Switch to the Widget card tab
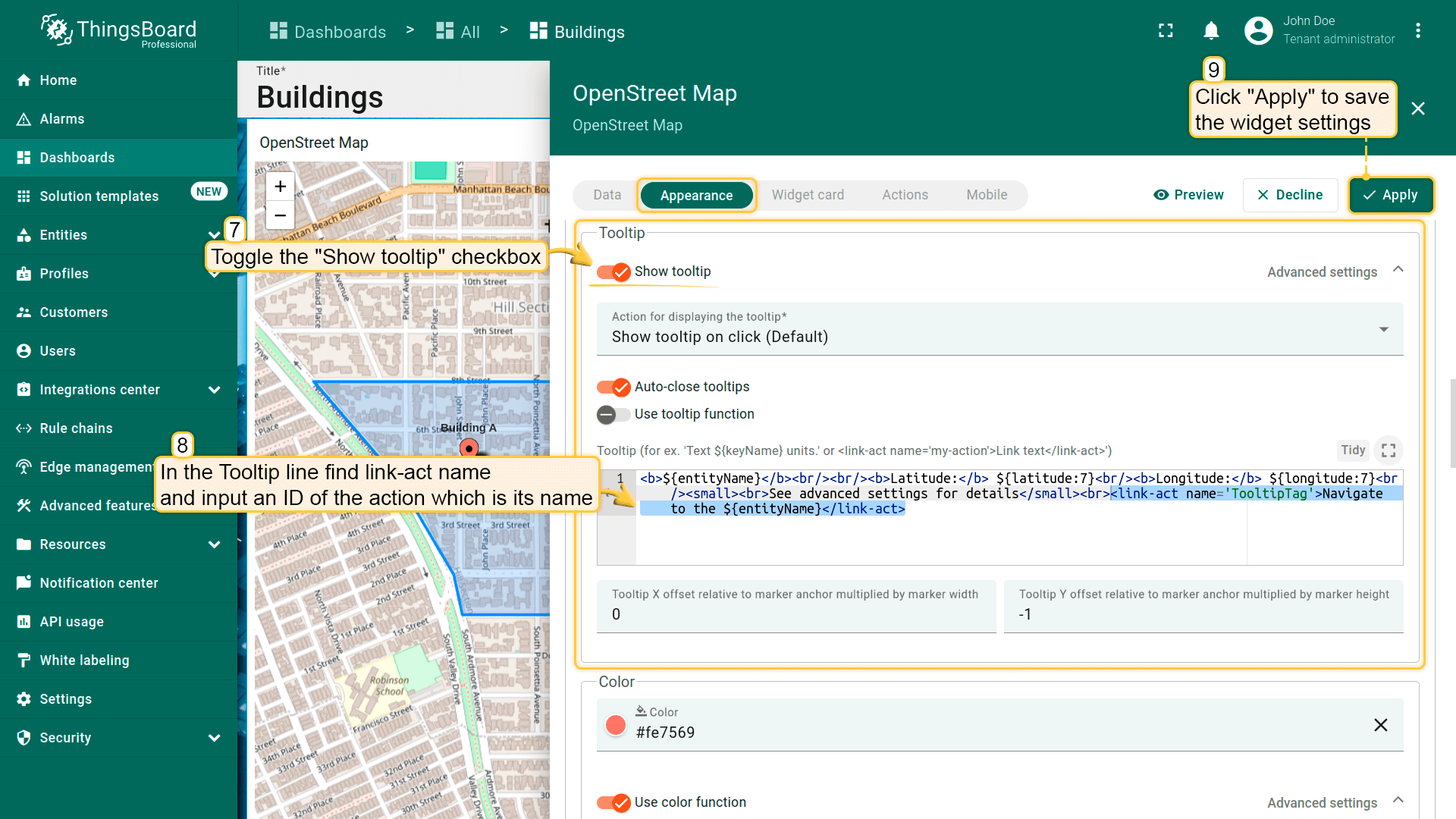 (x=808, y=195)
